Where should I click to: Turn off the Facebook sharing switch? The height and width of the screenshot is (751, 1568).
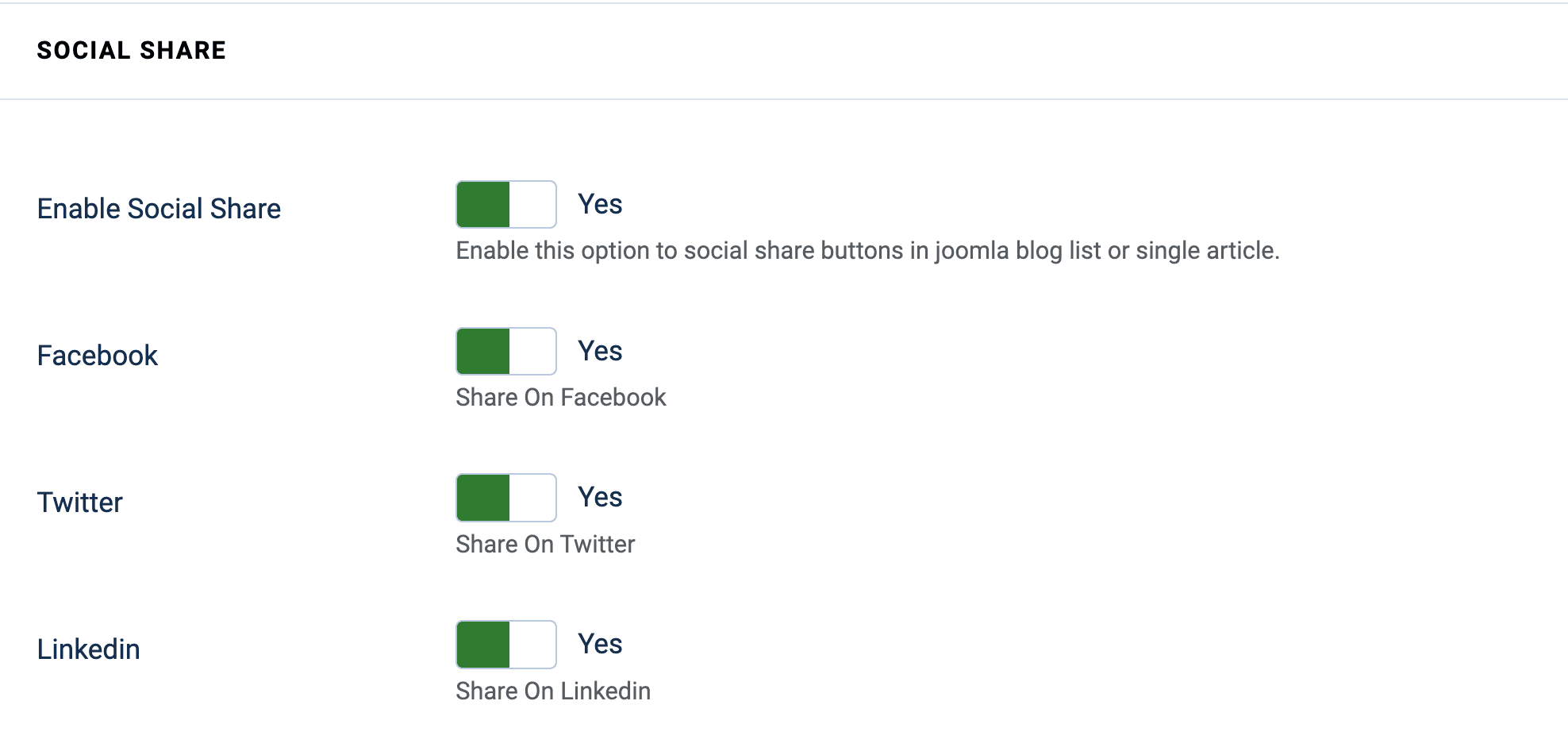click(x=505, y=351)
